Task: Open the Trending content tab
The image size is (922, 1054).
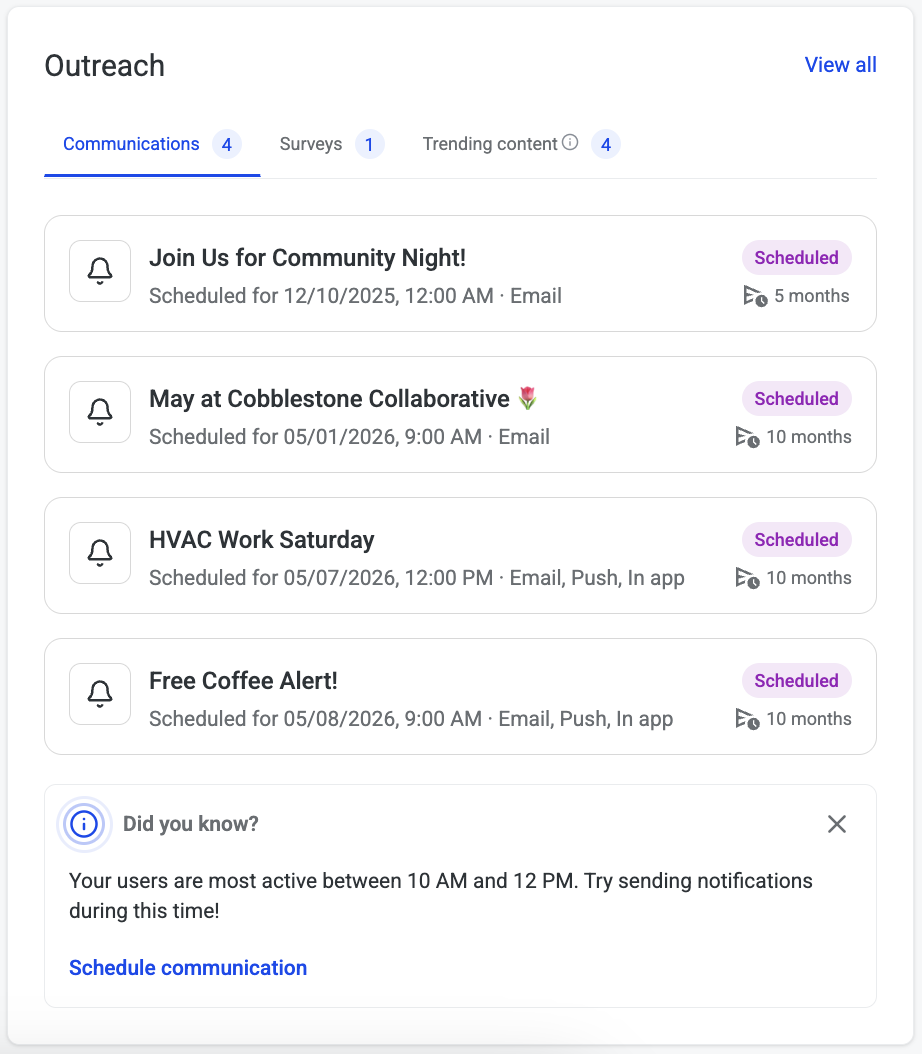Action: coord(490,144)
